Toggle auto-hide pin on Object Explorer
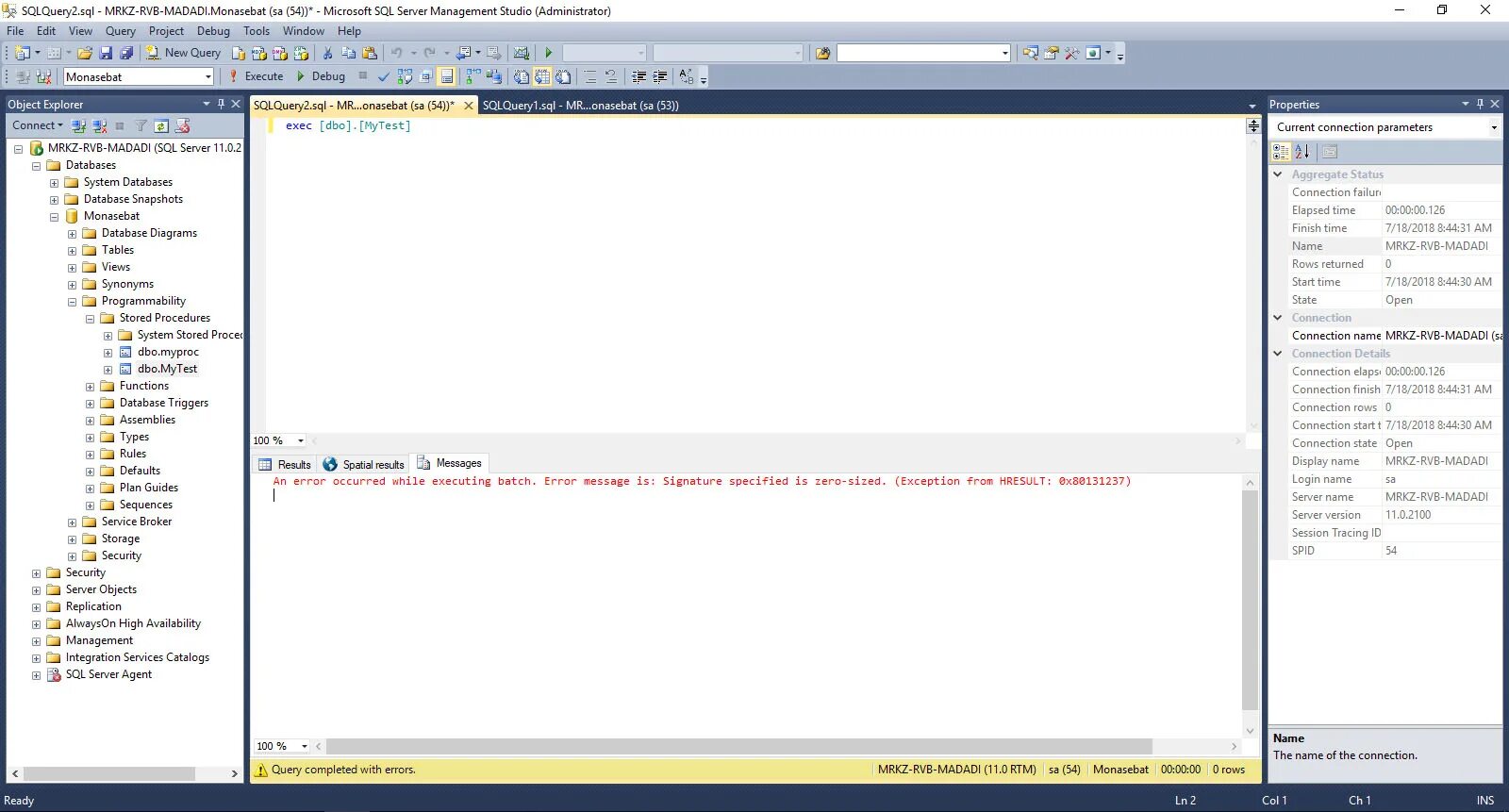1509x812 pixels. 221,104
